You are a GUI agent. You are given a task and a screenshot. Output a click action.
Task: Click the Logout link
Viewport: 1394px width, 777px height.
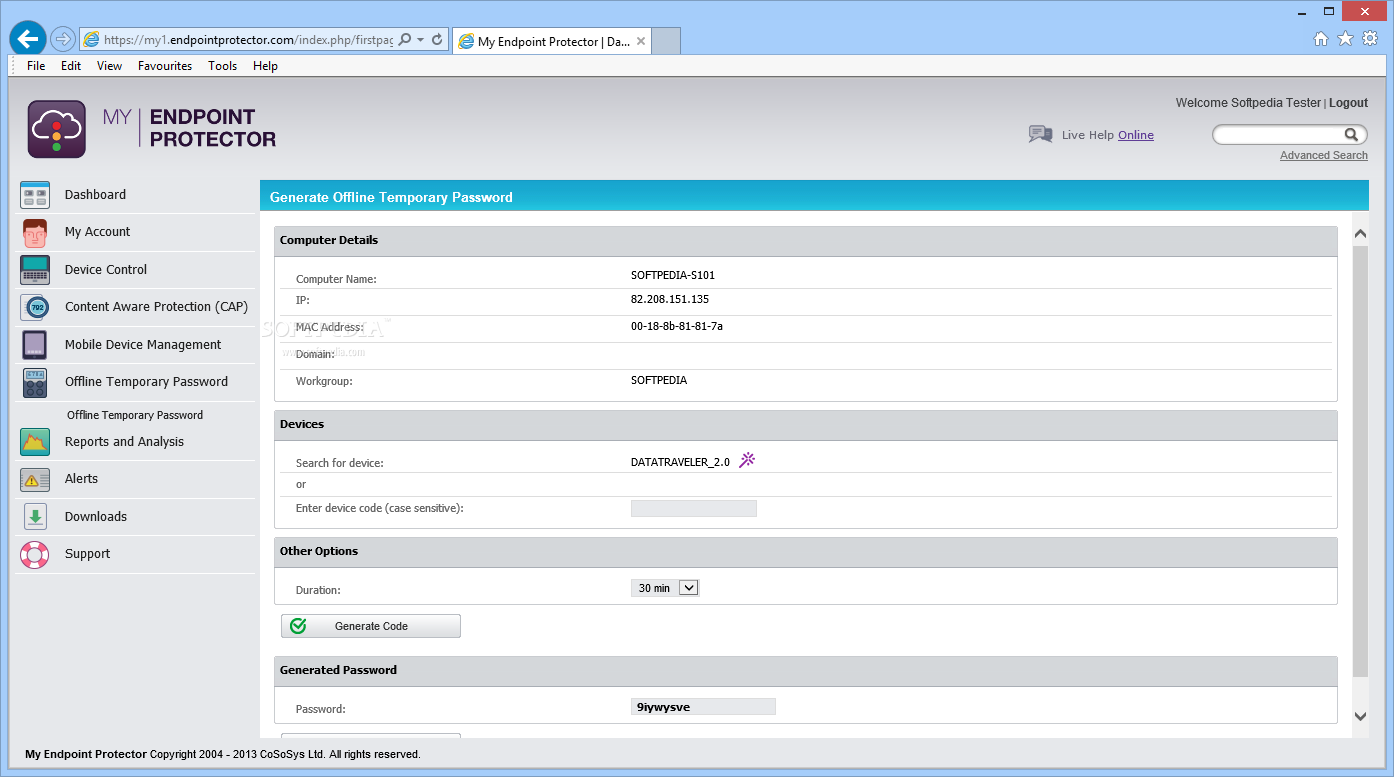1348,103
